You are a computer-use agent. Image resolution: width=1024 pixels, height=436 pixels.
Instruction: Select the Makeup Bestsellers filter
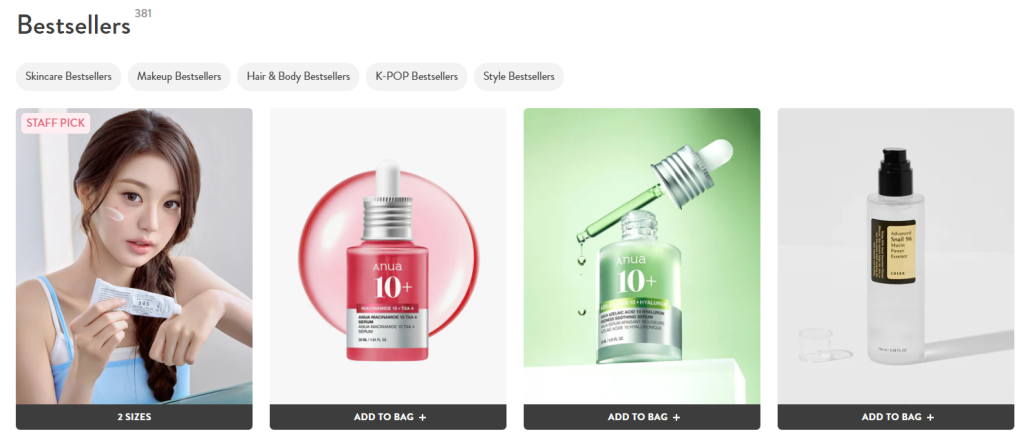click(179, 76)
